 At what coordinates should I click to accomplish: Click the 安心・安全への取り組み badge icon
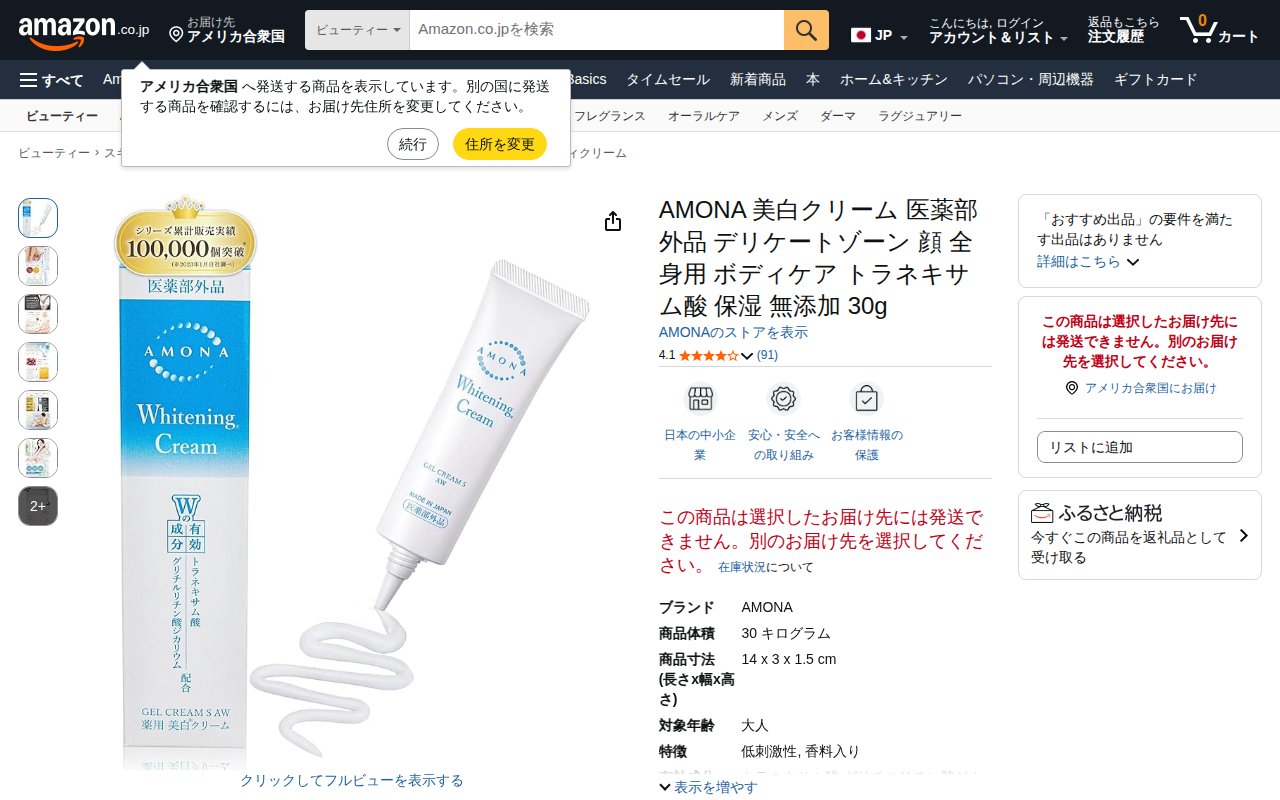click(783, 398)
